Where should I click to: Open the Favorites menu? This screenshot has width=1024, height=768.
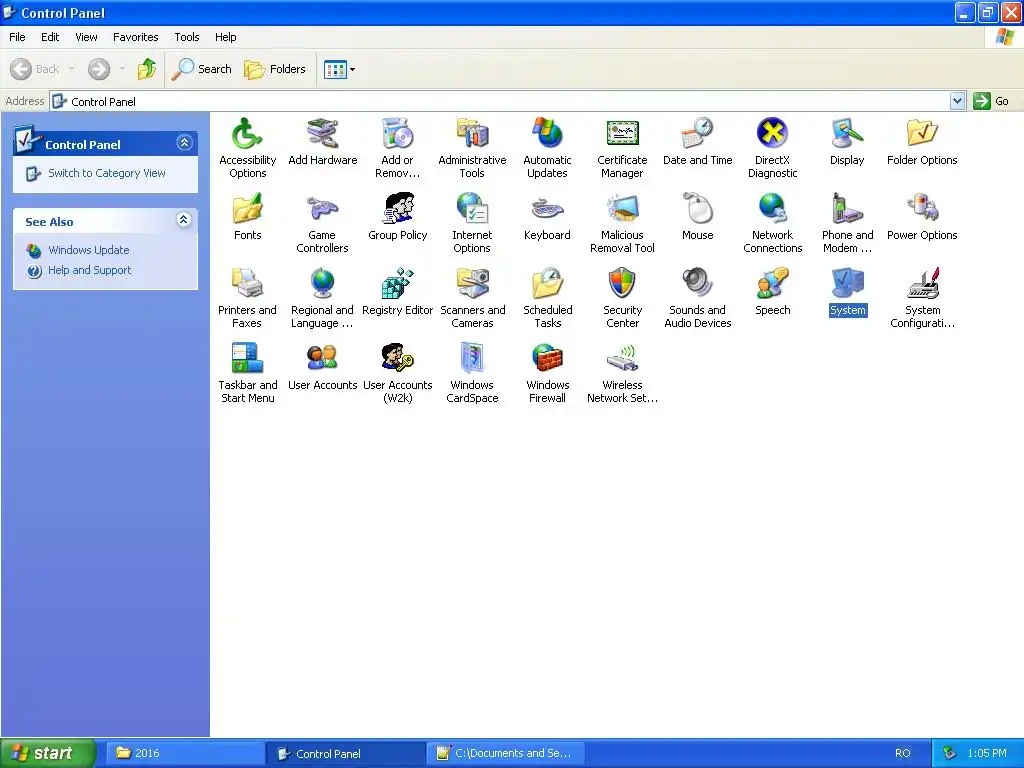(x=135, y=37)
